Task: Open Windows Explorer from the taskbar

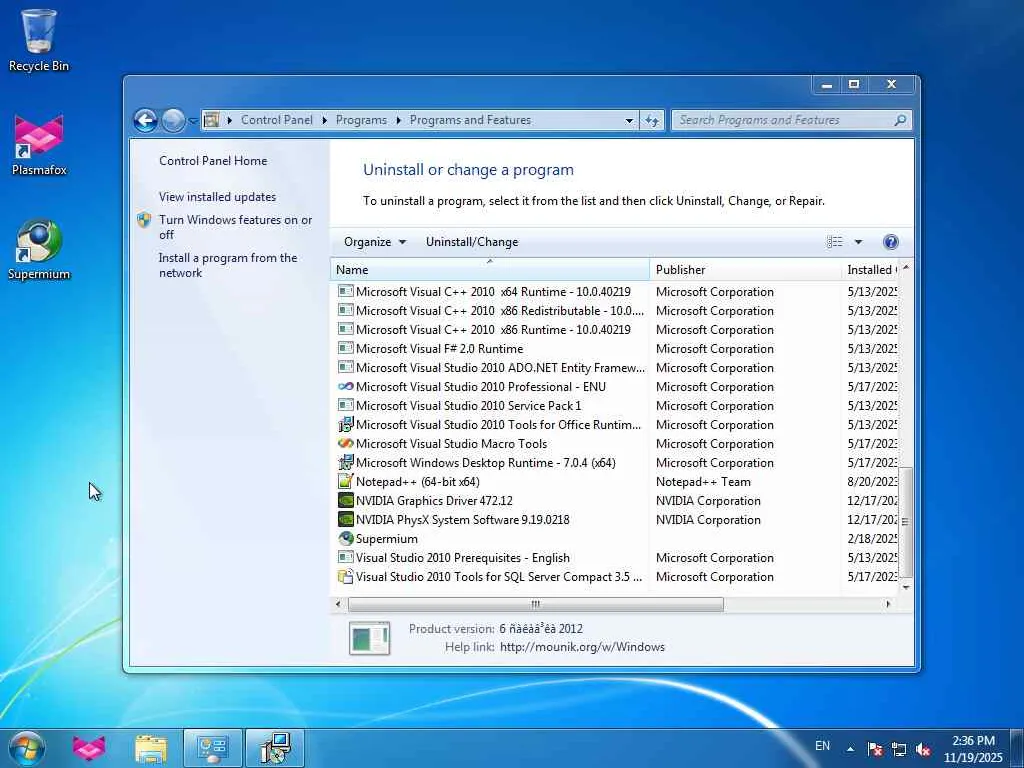Action: coord(151,748)
